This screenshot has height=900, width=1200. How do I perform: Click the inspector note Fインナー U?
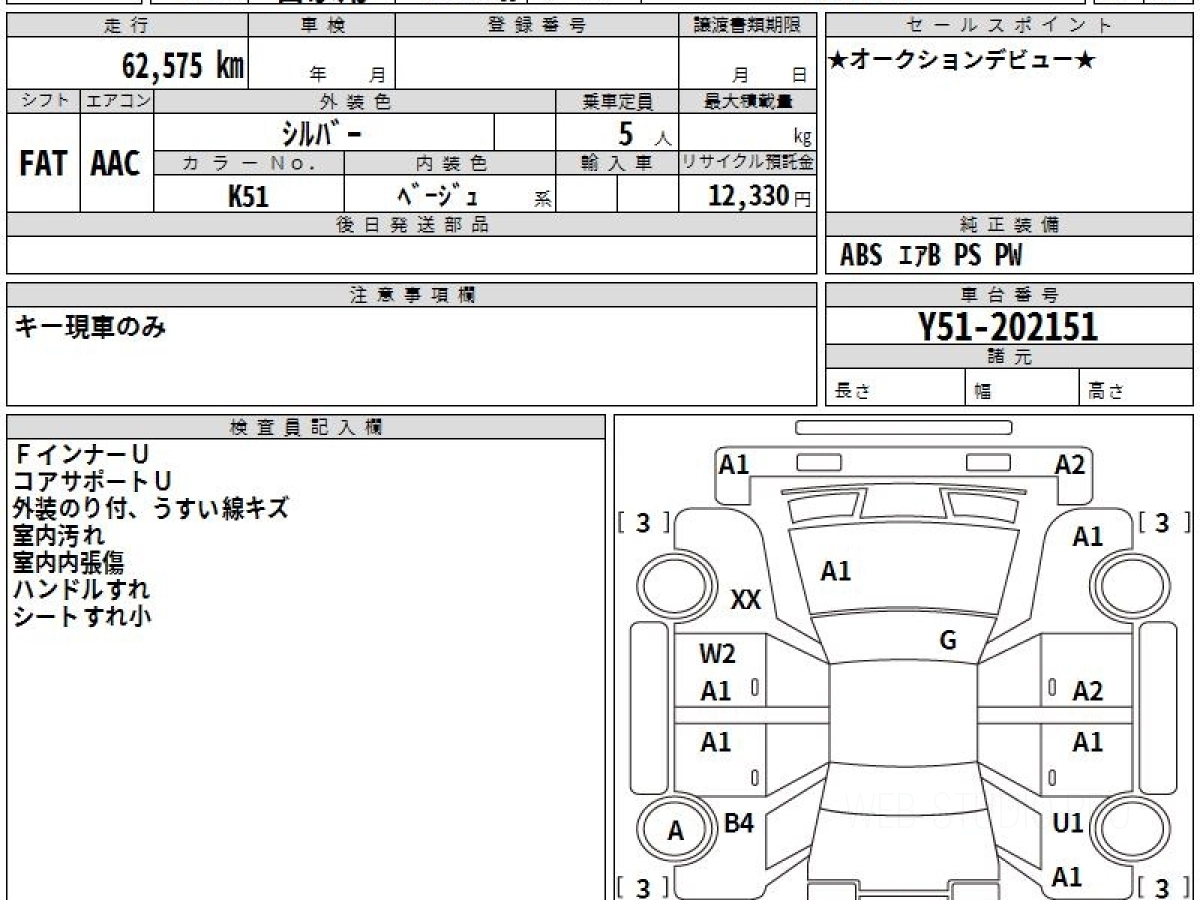(x=80, y=455)
